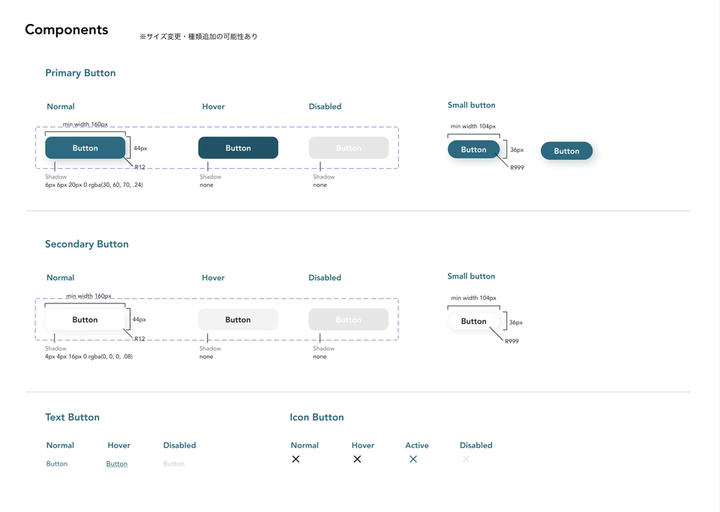
Task: Click the Normal text button link
Action: tap(57, 464)
